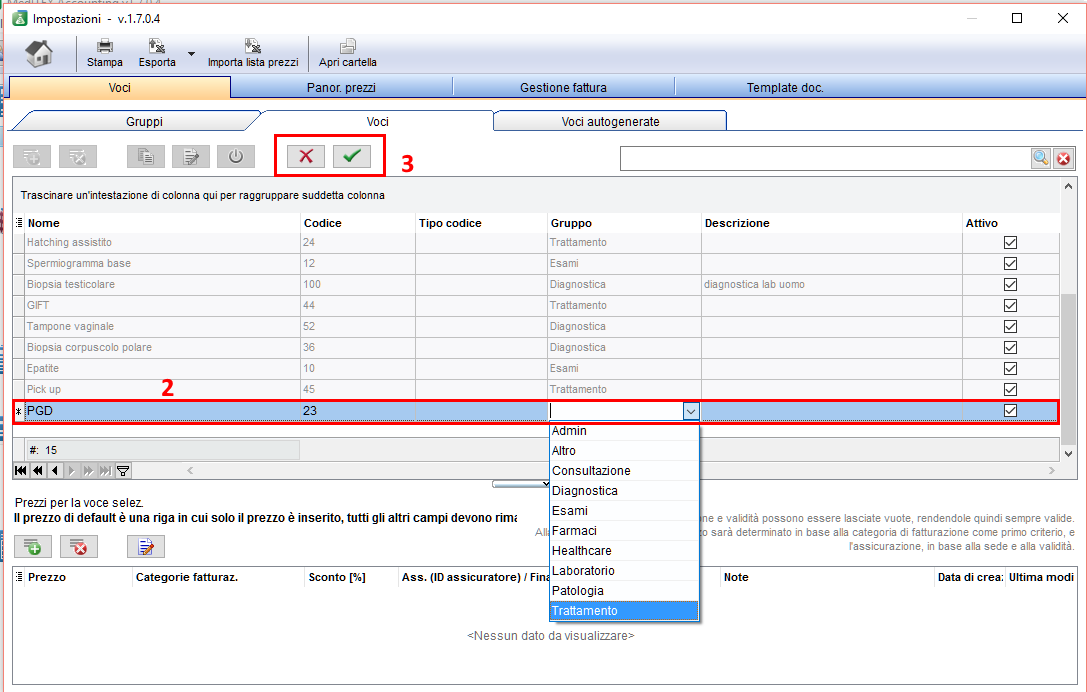This screenshot has height=692, width=1087.
Task: Sort by the Descrizione column header
Action: pyautogui.click(x=832, y=223)
